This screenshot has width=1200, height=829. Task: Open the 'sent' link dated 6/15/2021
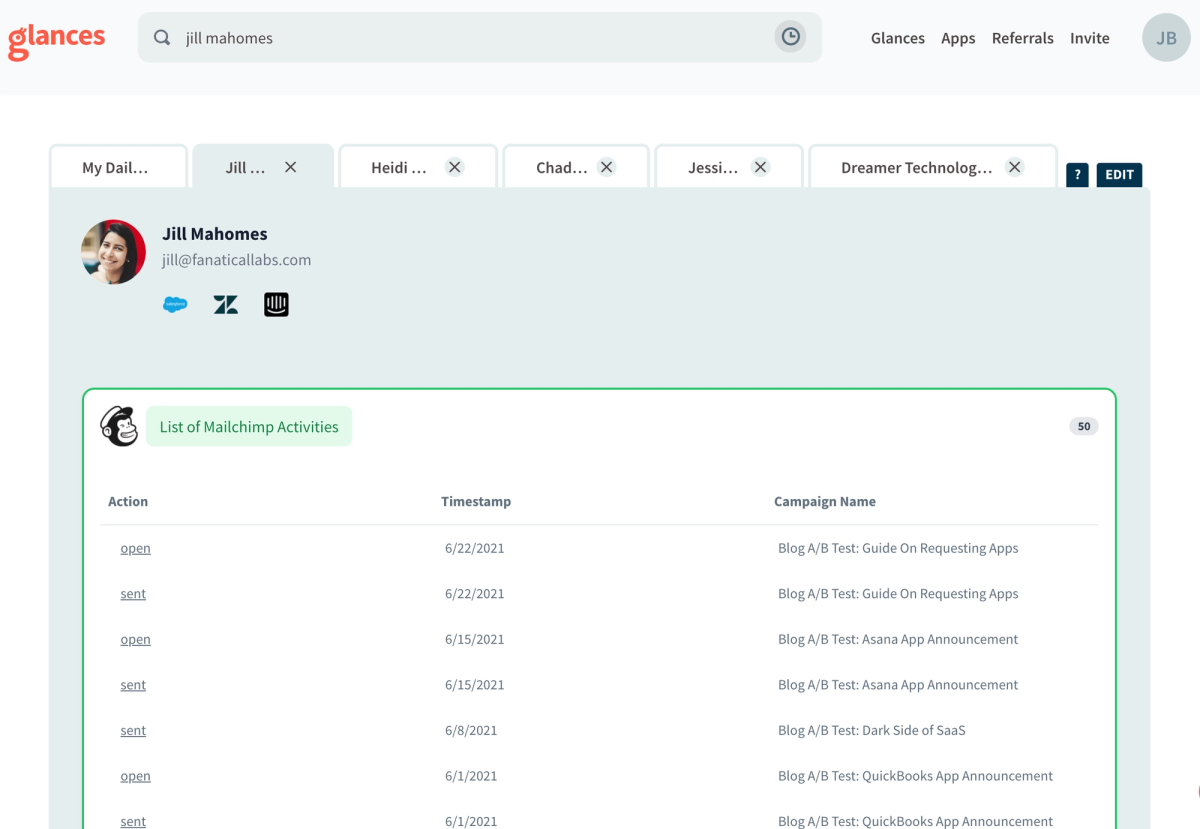[133, 685]
